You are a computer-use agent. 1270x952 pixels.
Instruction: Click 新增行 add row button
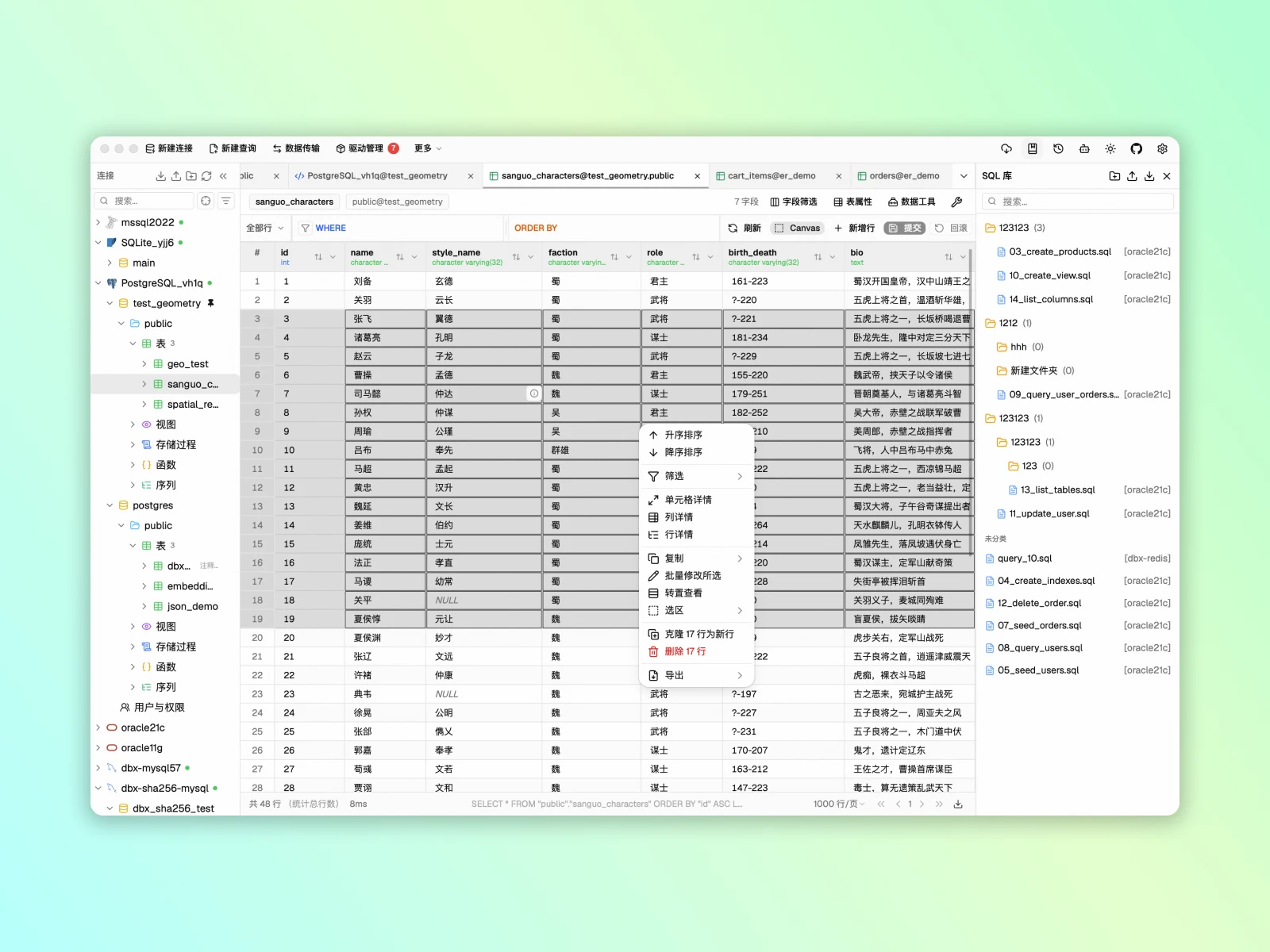click(854, 228)
